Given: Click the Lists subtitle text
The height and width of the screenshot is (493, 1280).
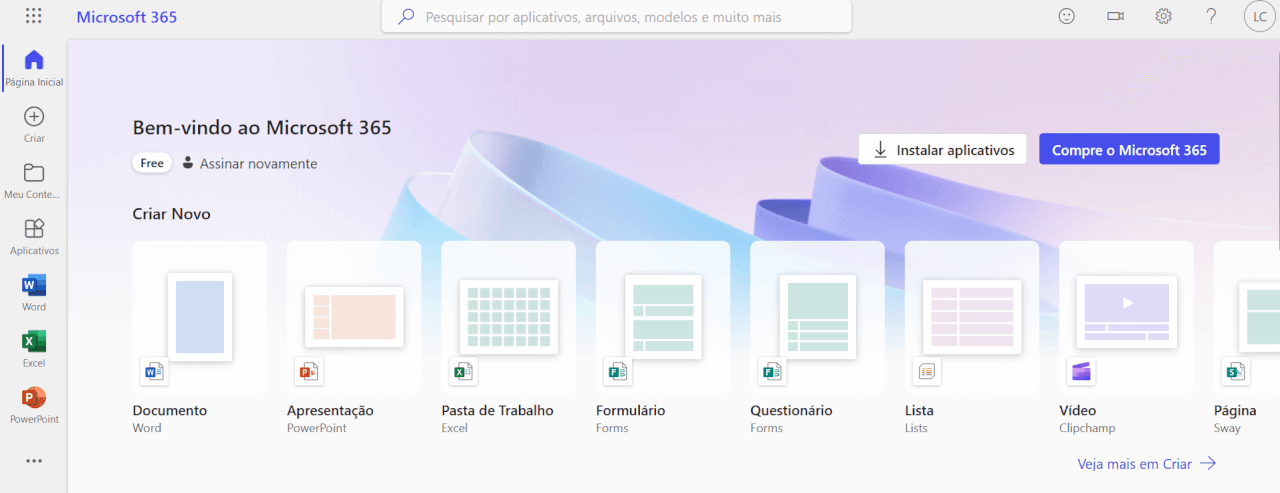Looking at the screenshot, I should 916,428.
